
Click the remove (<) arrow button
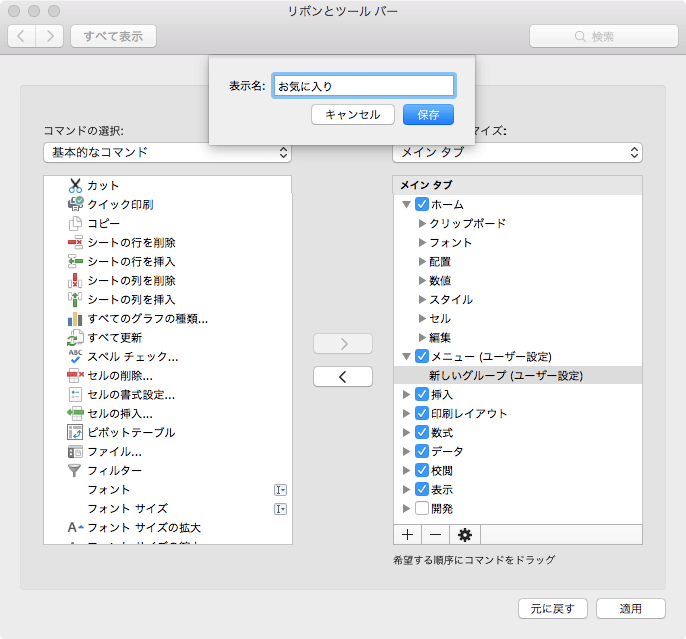coord(343,377)
